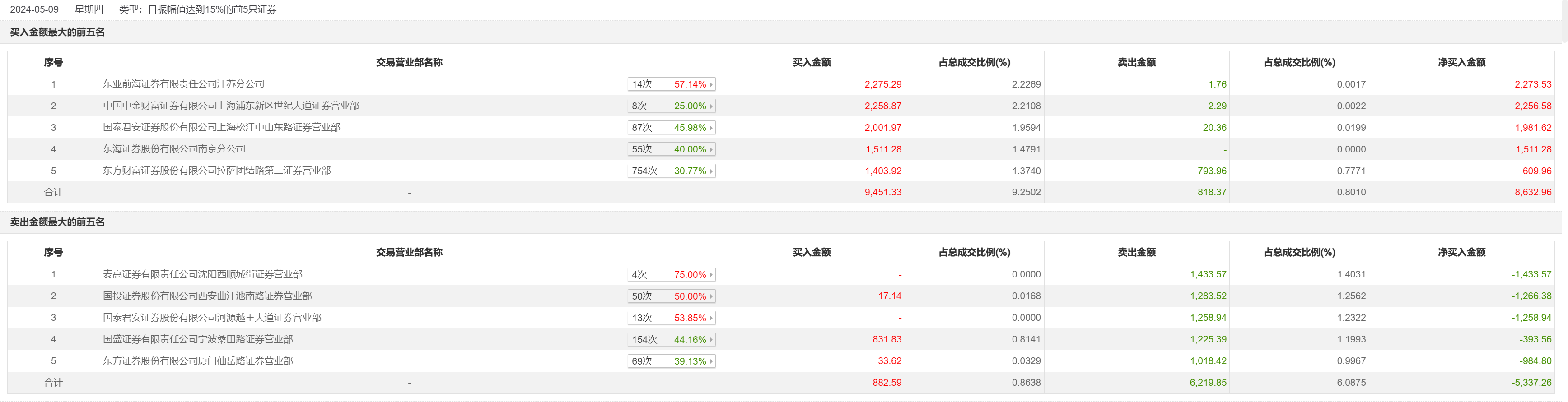This screenshot has height=402, width=1568.
Task: Click 国泰君安证券上海松江中山东路证券营业部
Action: (x=222, y=127)
